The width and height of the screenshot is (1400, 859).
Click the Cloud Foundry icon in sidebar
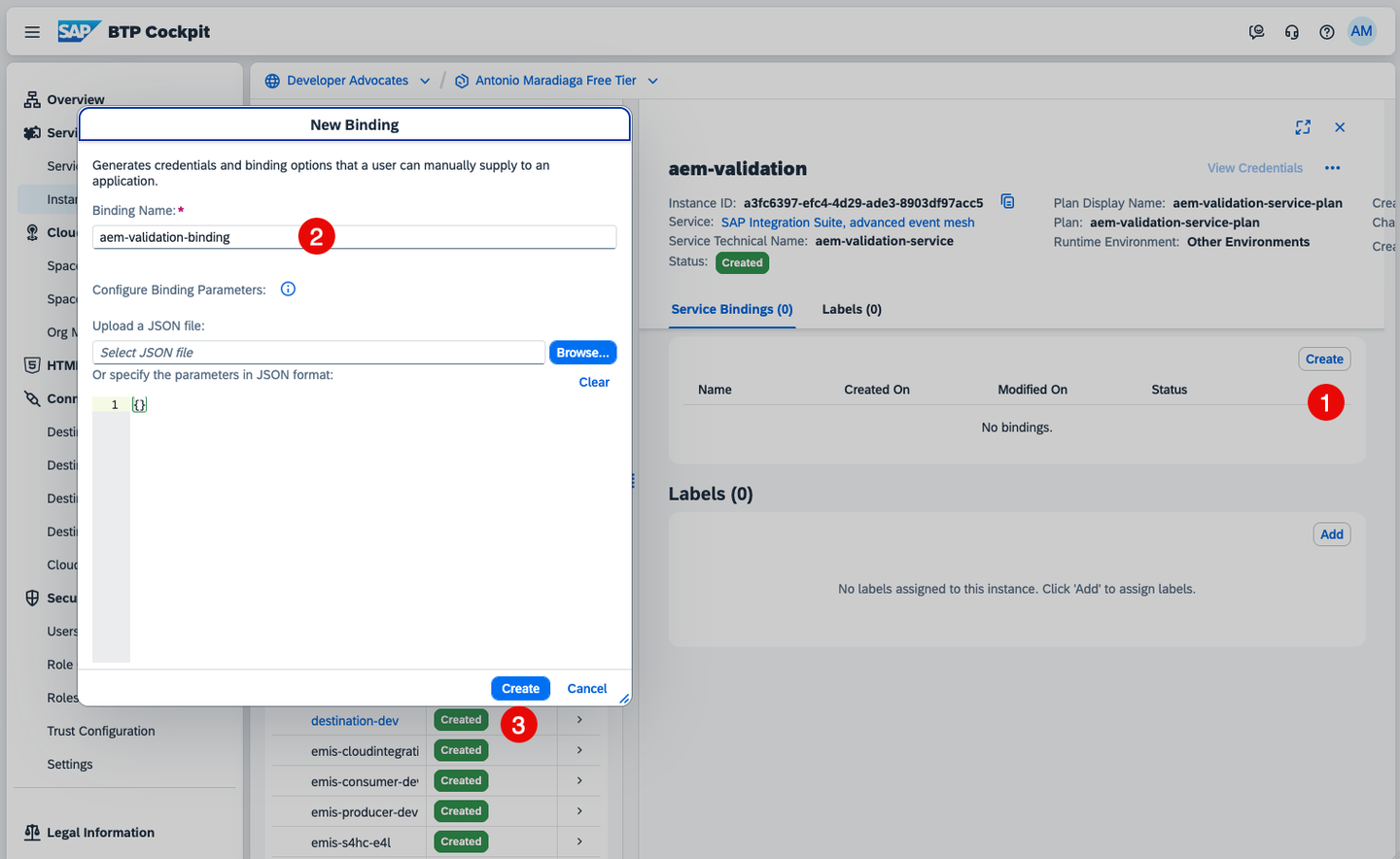point(32,232)
